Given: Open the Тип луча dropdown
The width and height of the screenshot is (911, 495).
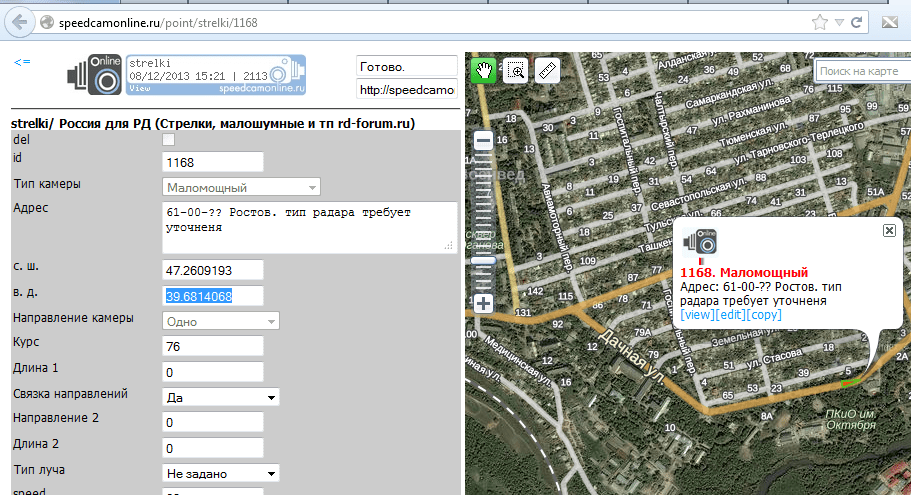Looking at the screenshot, I should coord(220,473).
